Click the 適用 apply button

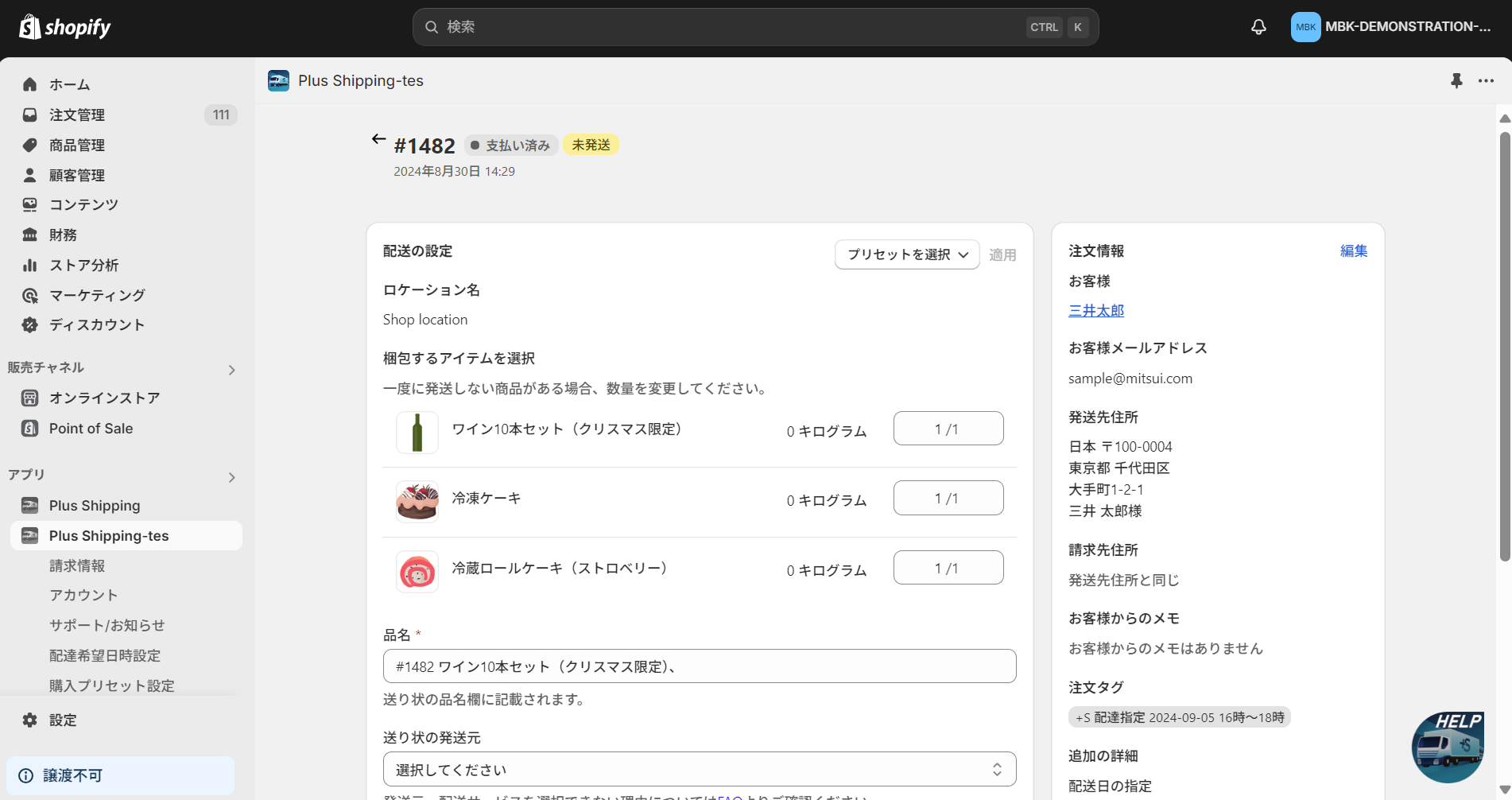(x=1002, y=254)
